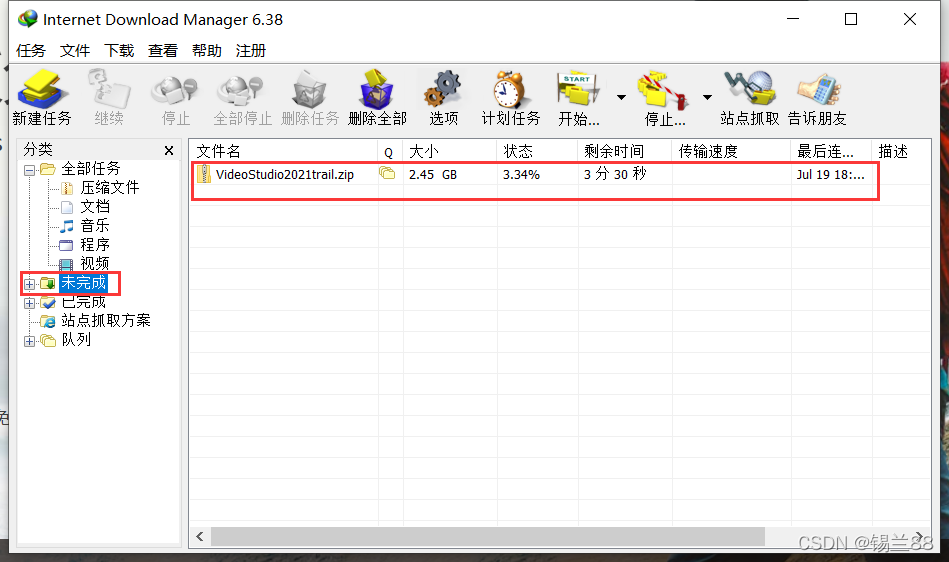
Task: Click the Jul 19 18:... date cell
Action: click(830, 175)
